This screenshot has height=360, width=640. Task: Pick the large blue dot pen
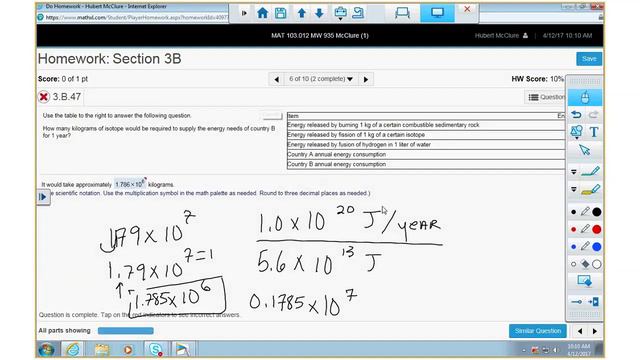(x=597, y=247)
